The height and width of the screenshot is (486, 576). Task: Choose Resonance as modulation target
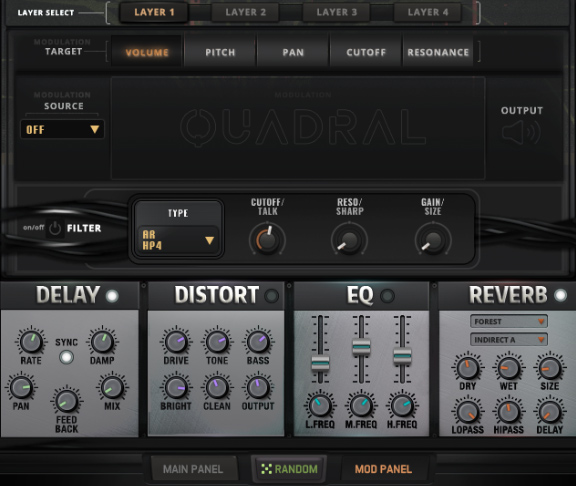coord(438,52)
